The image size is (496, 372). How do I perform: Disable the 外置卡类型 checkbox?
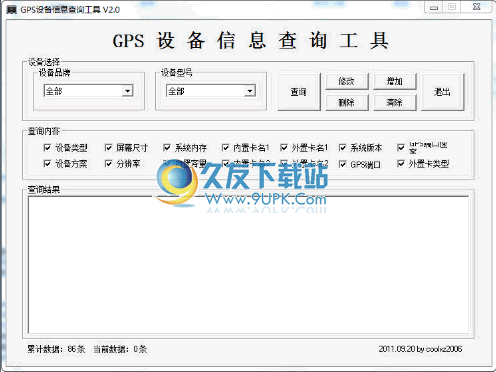401,164
